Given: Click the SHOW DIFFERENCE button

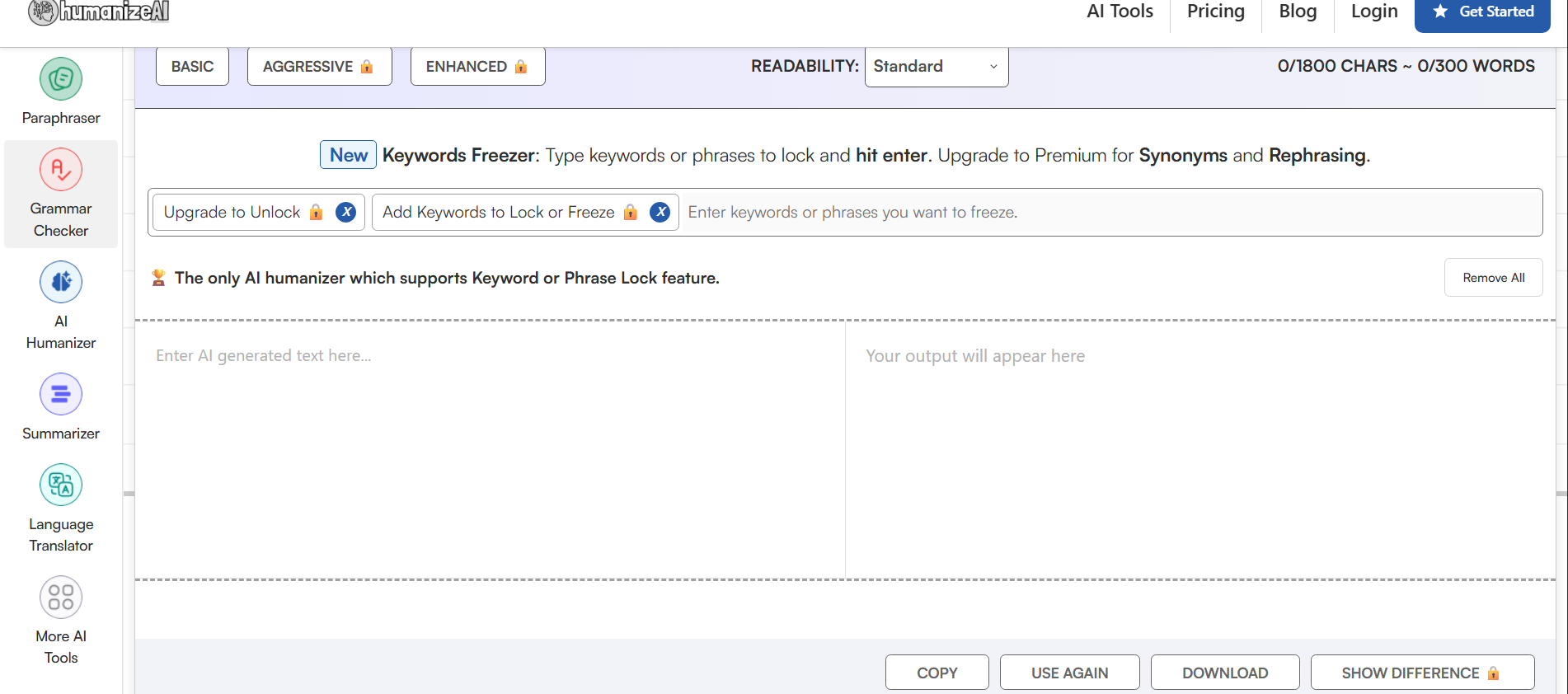Looking at the screenshot, I should tap(1422, 673).
